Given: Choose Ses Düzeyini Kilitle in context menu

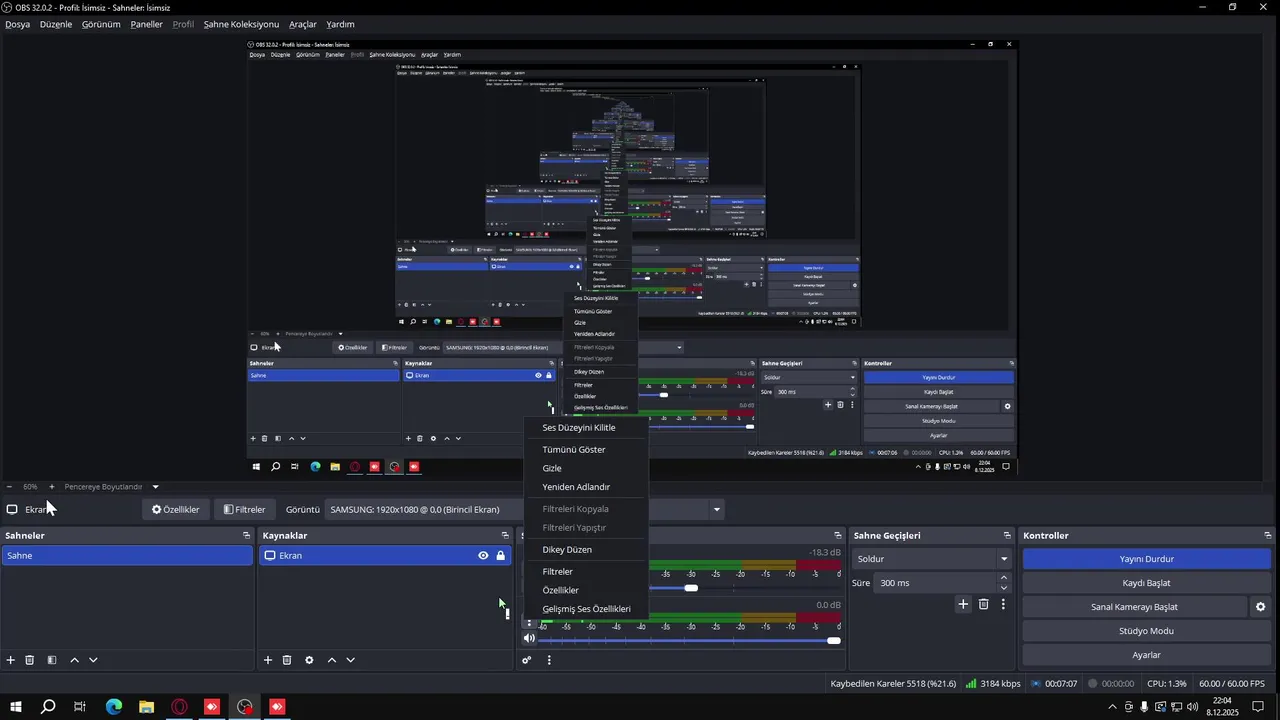Looking at the screenshot, I should click(x=587, y=428).
